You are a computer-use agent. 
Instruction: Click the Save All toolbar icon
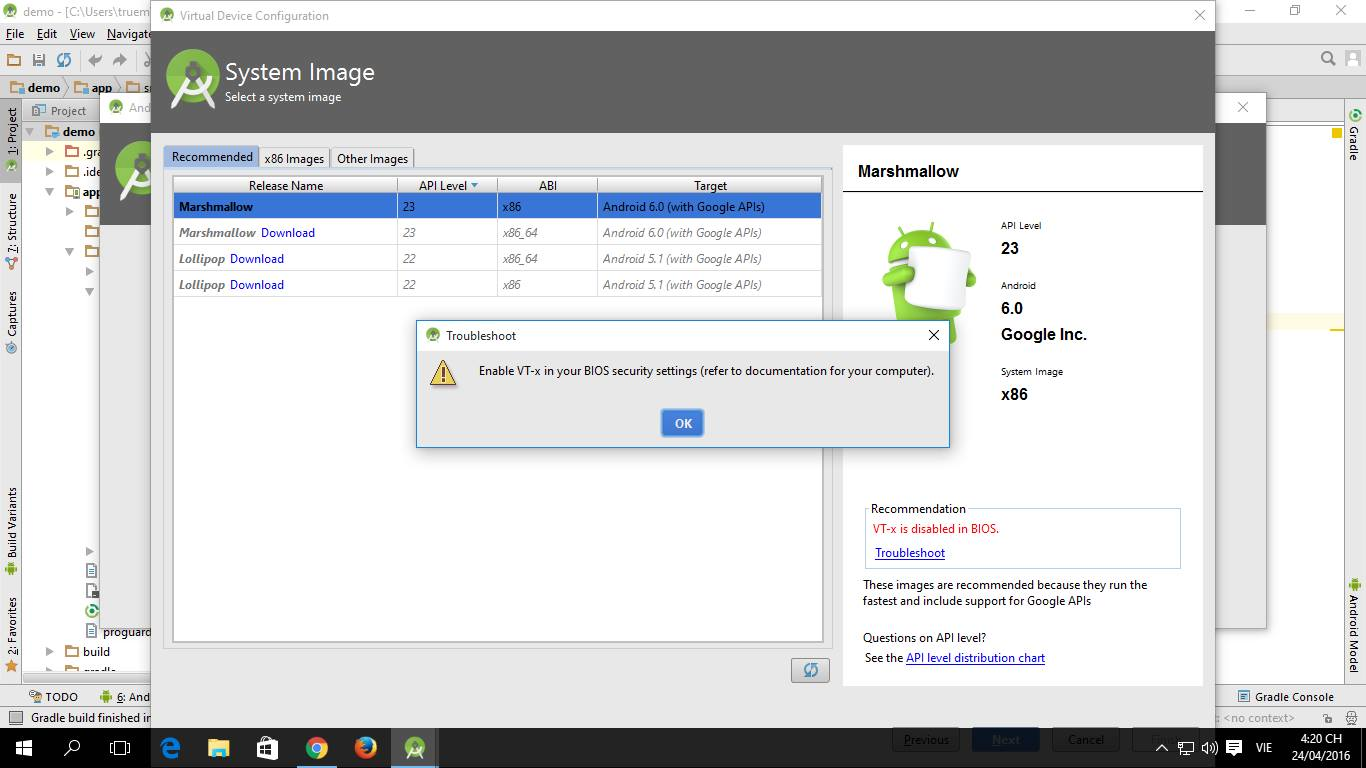click(39, 60)
